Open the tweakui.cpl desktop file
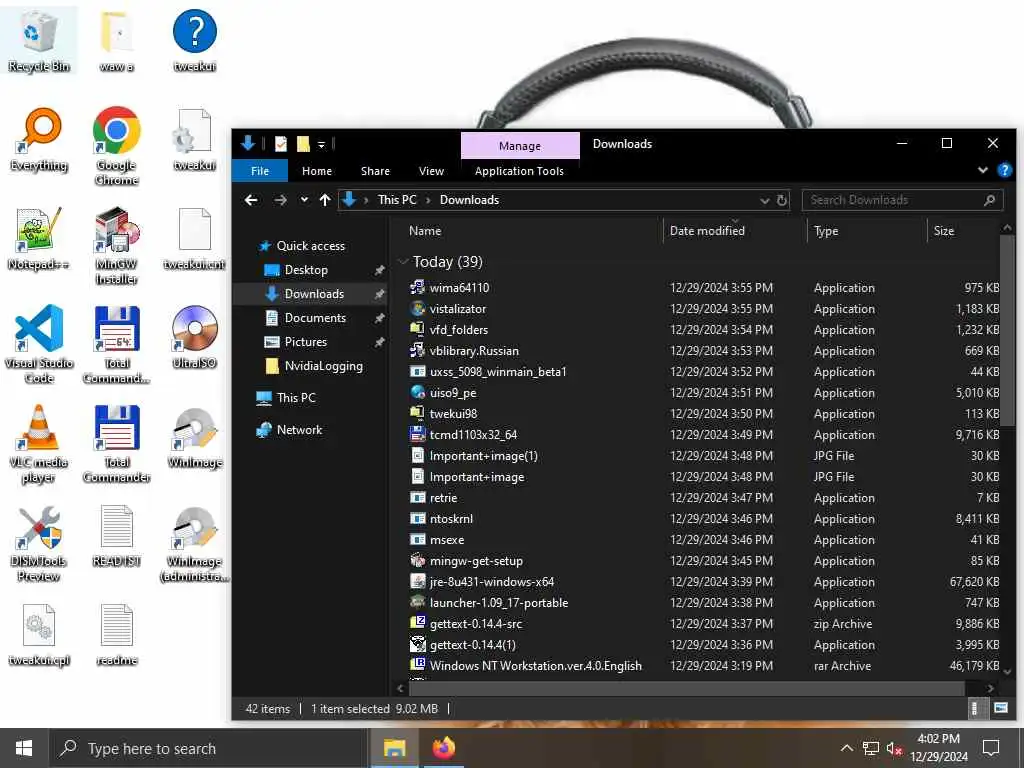Viewport: 1024px width, 768px height. coord(39,635)
